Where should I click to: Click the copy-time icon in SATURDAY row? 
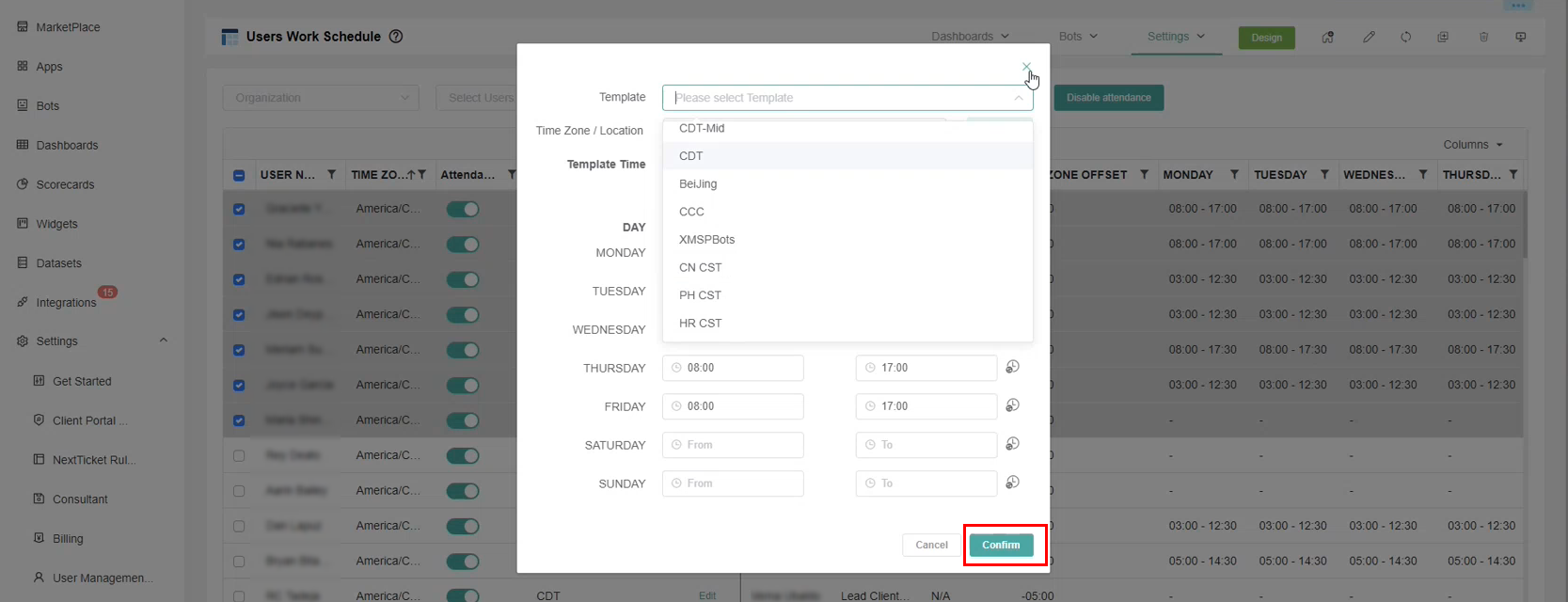pos(1012,444)
